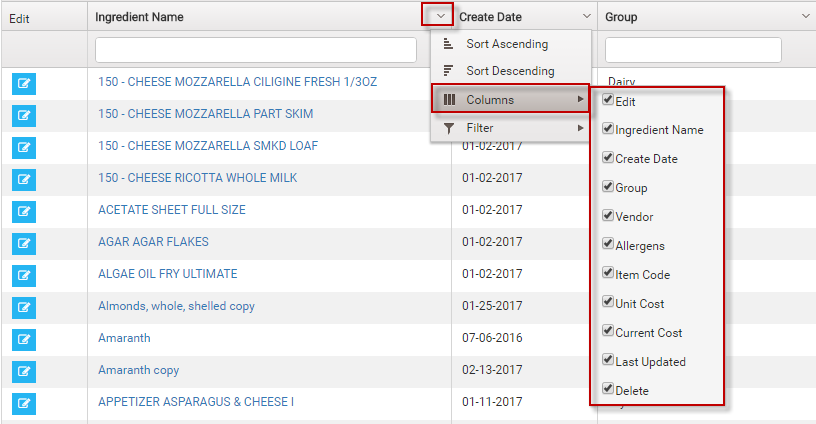Click edit icon for Algae Oil Fry Ultimate

pyautogui.click(x=24, y=276)
